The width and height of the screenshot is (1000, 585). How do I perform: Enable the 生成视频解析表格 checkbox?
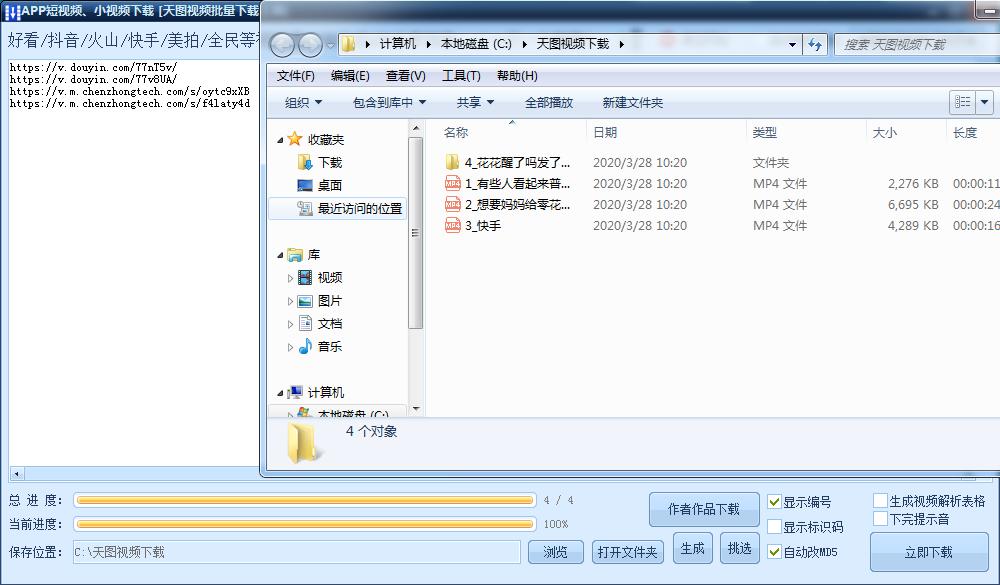point(881,501)
